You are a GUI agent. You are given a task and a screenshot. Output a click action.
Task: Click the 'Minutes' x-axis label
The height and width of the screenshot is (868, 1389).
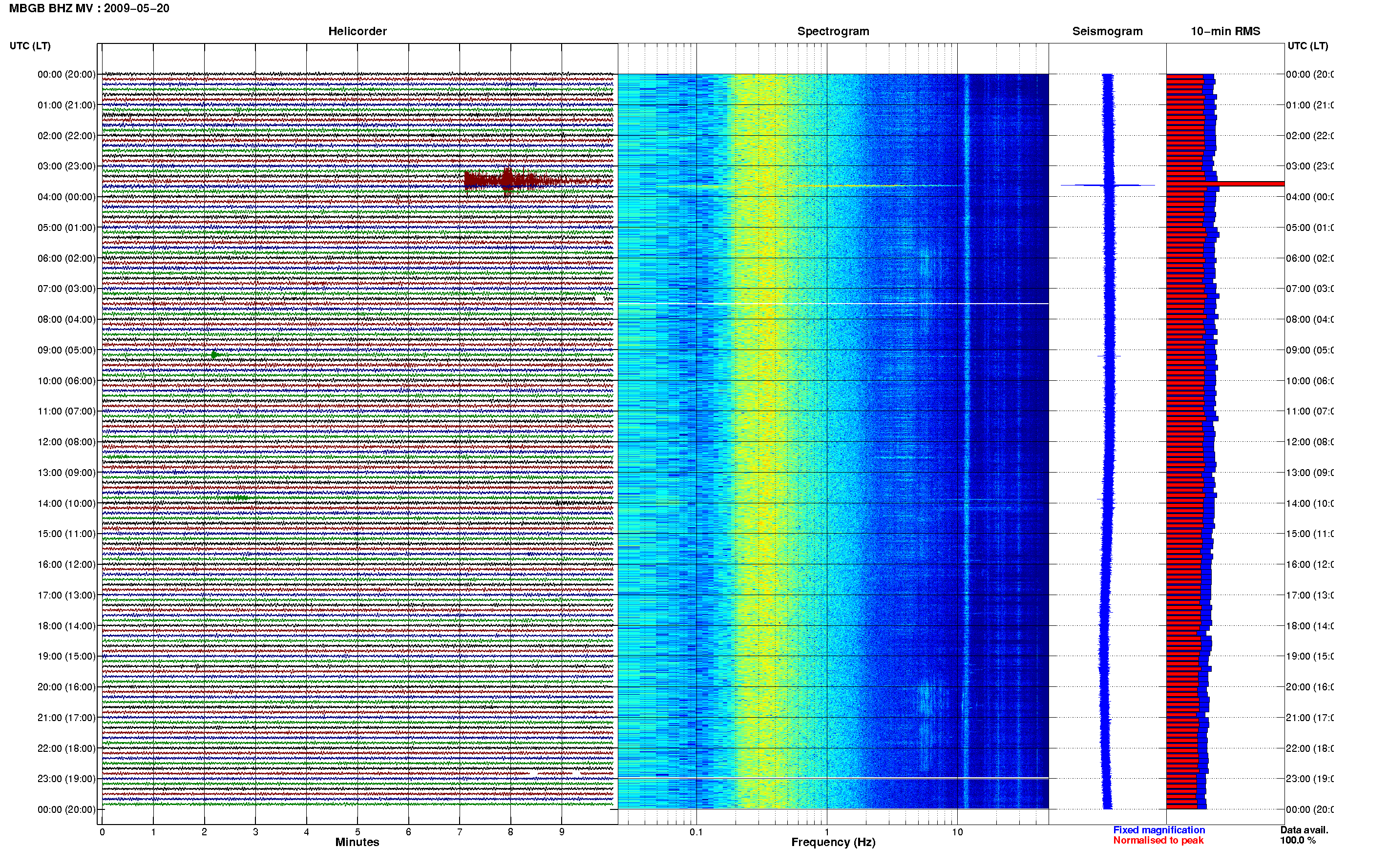[x=357, y=842]
